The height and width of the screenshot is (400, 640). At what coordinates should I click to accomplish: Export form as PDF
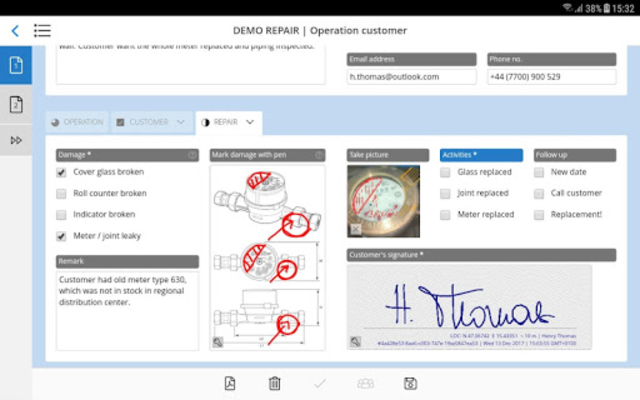tap(230, 383)
